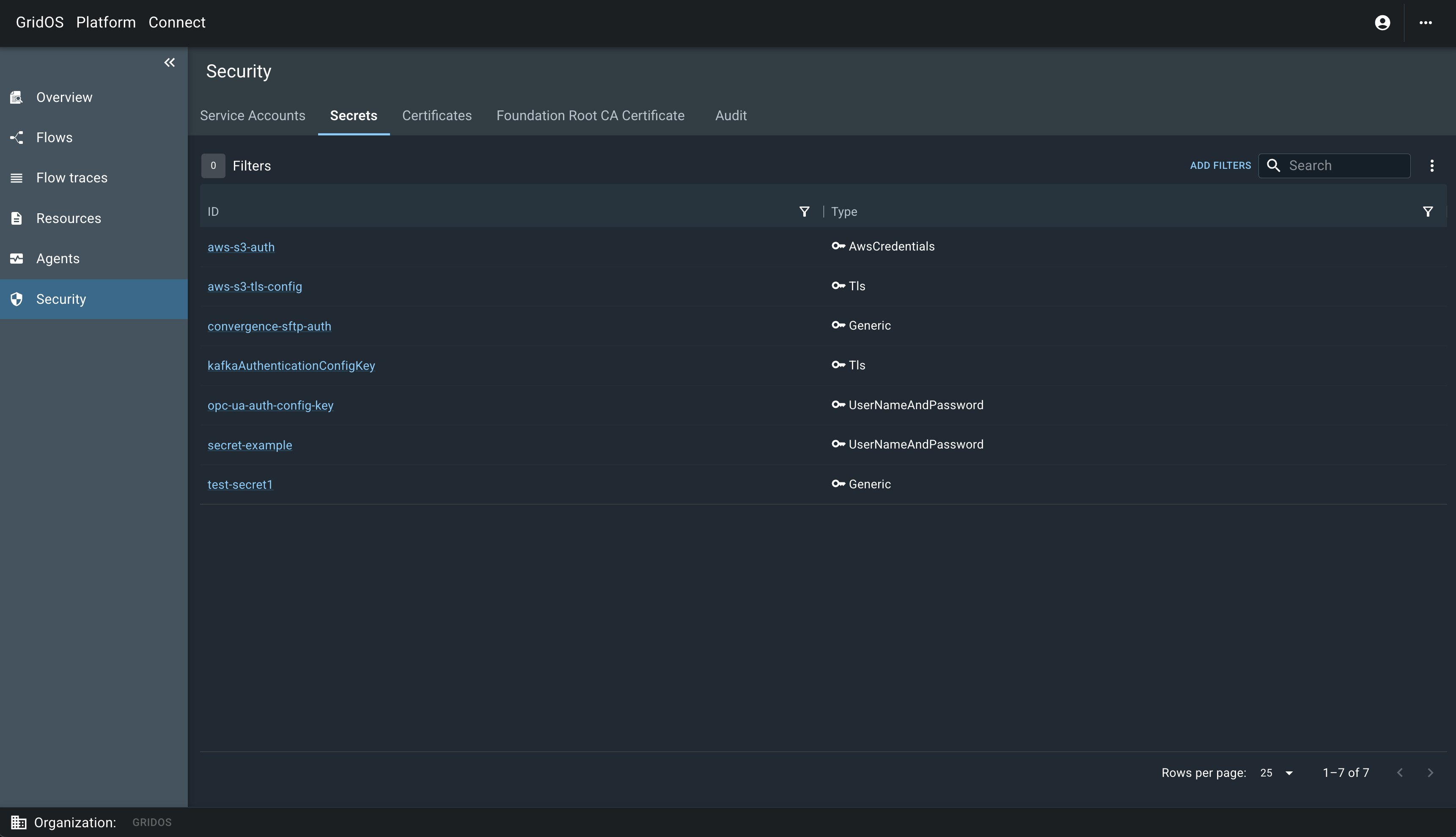This screenshot has width=1456, height=837.
Task: Open the aws-s3-tls-config secret link
Action: coord(255,286)
